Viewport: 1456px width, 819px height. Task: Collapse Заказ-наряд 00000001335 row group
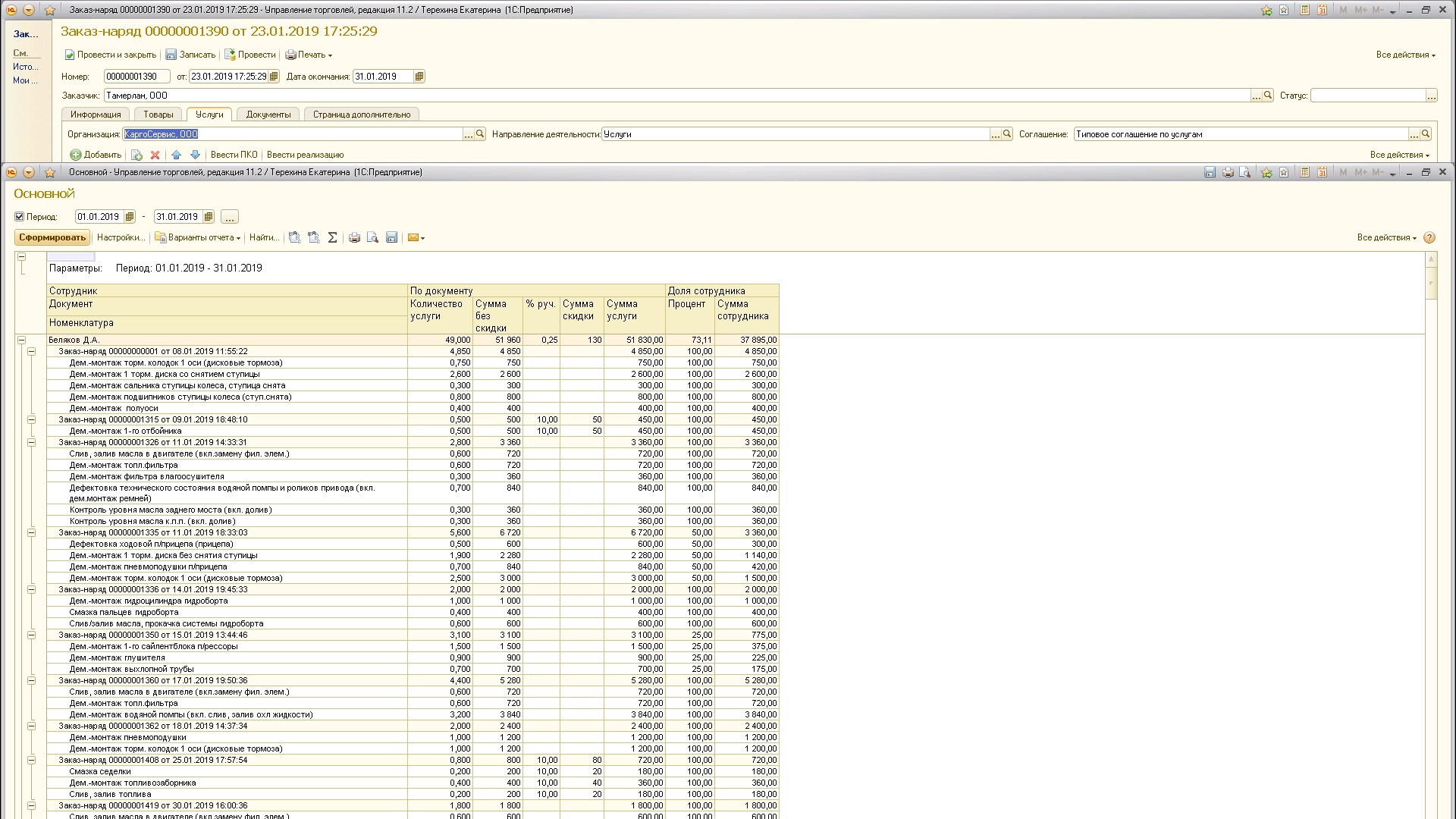tap(32, 533)
